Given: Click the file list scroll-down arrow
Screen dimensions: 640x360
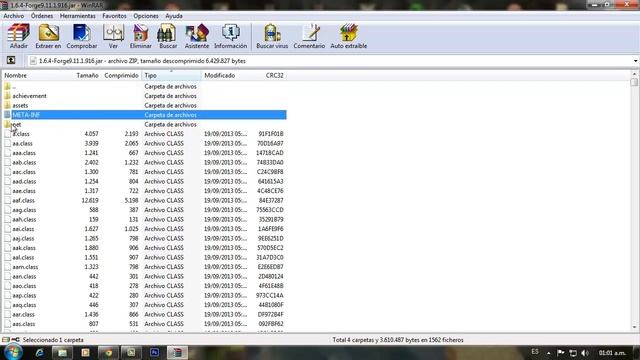Looking at the screenshot, I should click(634, 327).
